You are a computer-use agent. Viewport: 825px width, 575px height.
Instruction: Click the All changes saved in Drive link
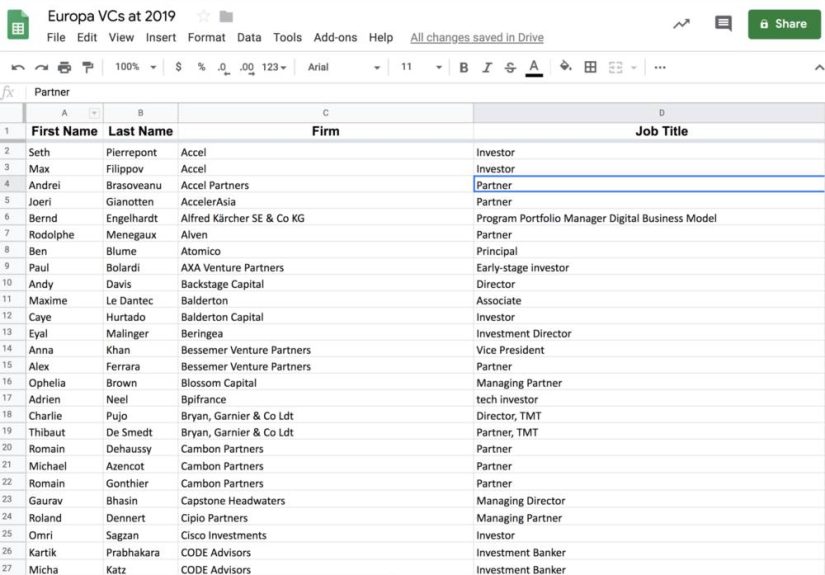[x=477, y=37]
